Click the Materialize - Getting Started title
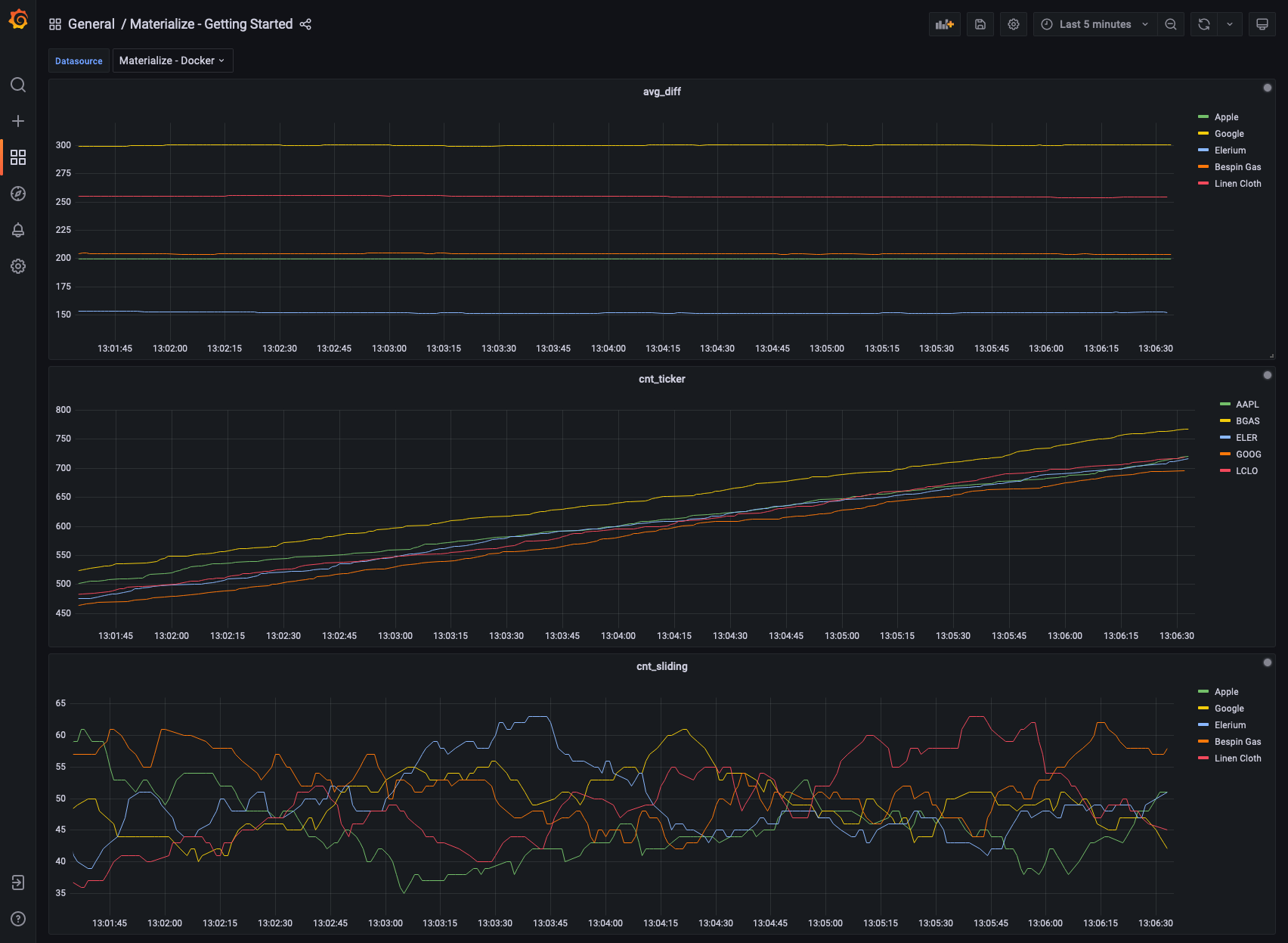Screen dimensions: 1288x943 pyautogui.click(x=211, y=24)
